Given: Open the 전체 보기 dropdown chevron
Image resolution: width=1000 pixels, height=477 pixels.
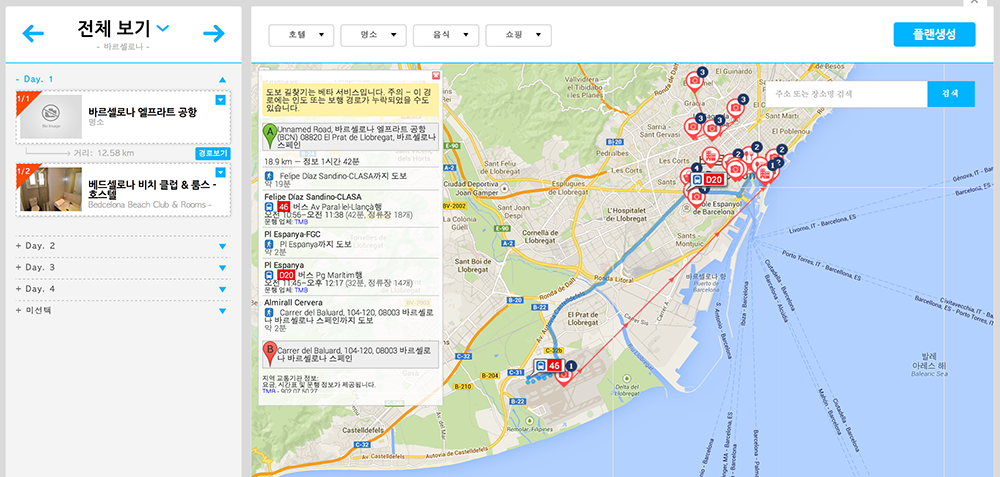Looking at the screenshot, I should click(x=163, y=27).
